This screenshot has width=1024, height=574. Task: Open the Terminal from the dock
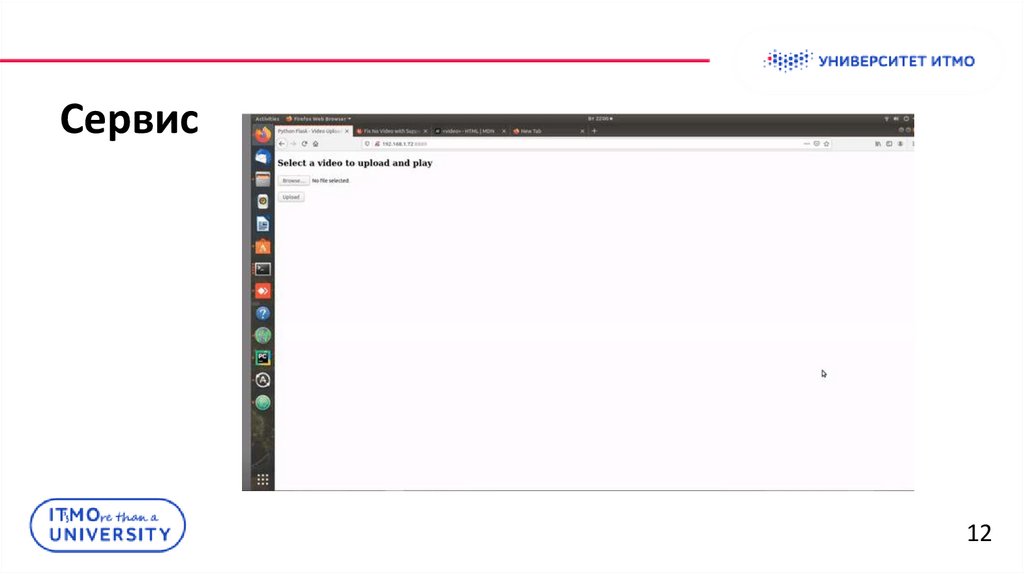(x=263, y=269)
